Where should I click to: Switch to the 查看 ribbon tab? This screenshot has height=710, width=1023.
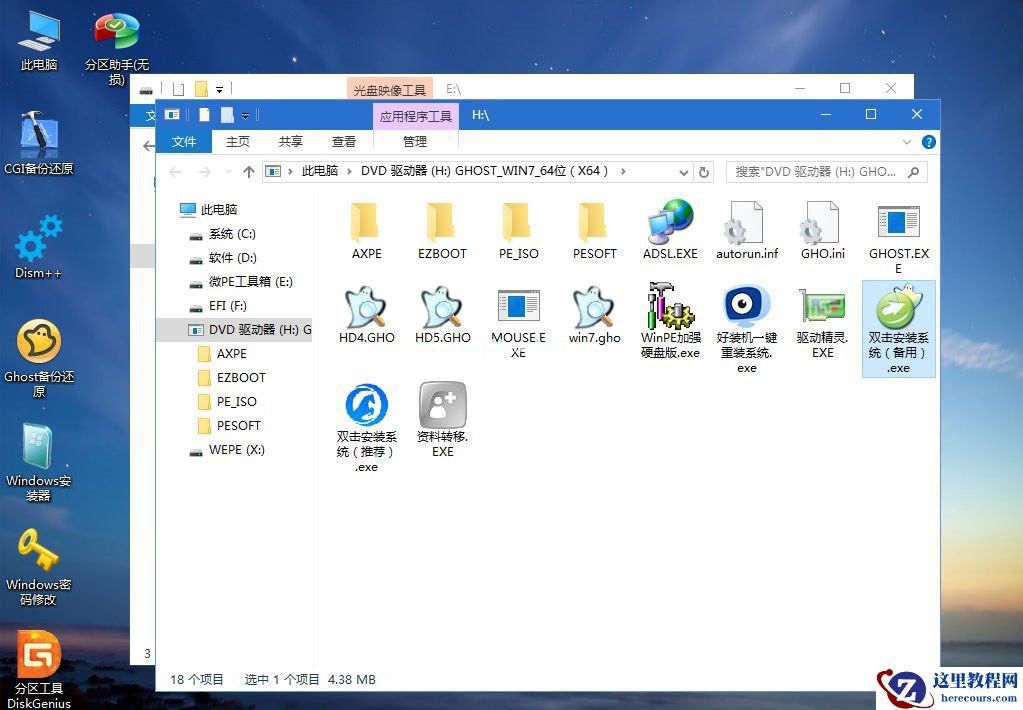(x=343, y=141)
